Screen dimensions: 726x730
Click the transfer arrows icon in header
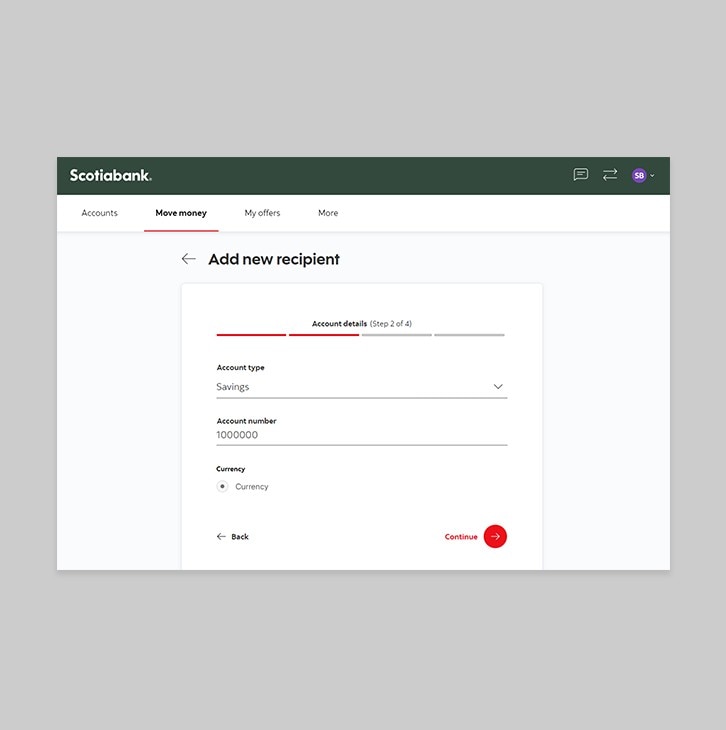click(x=610, y=175)
